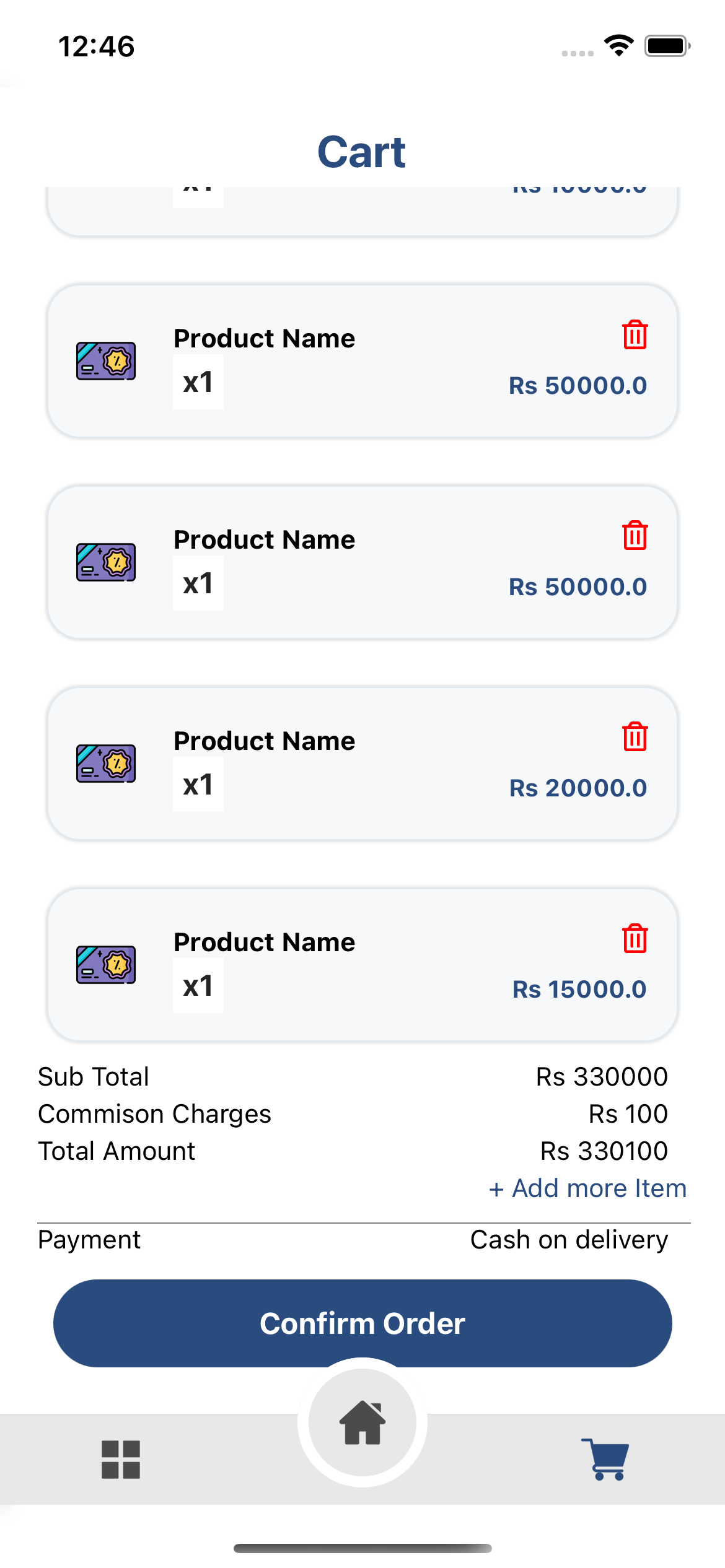Tap the x1 quantity of Rs 15000.0 item
725x1568 pixels.
[198, 987]
